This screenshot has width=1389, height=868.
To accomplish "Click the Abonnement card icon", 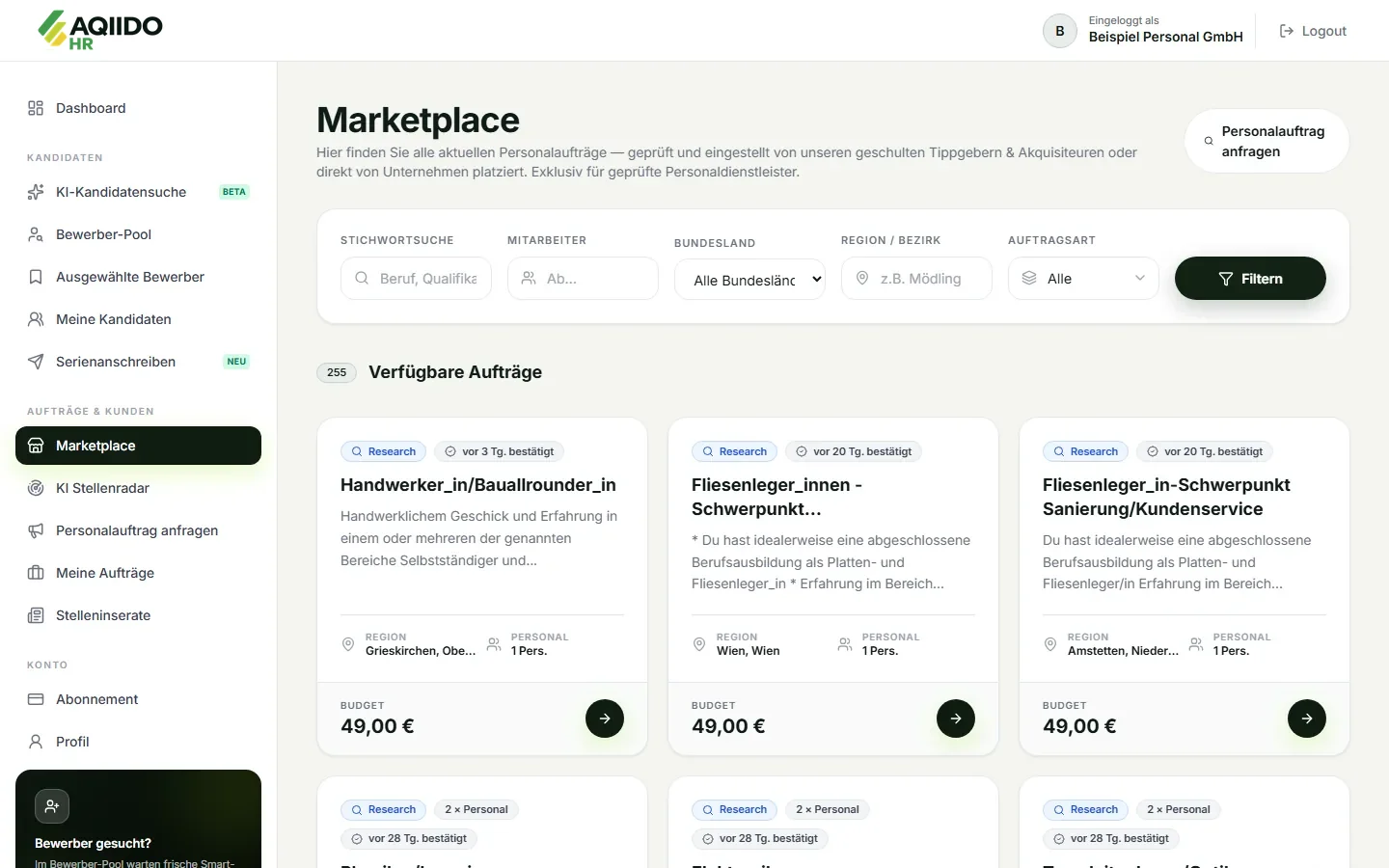I will click(x=36, y=699).
